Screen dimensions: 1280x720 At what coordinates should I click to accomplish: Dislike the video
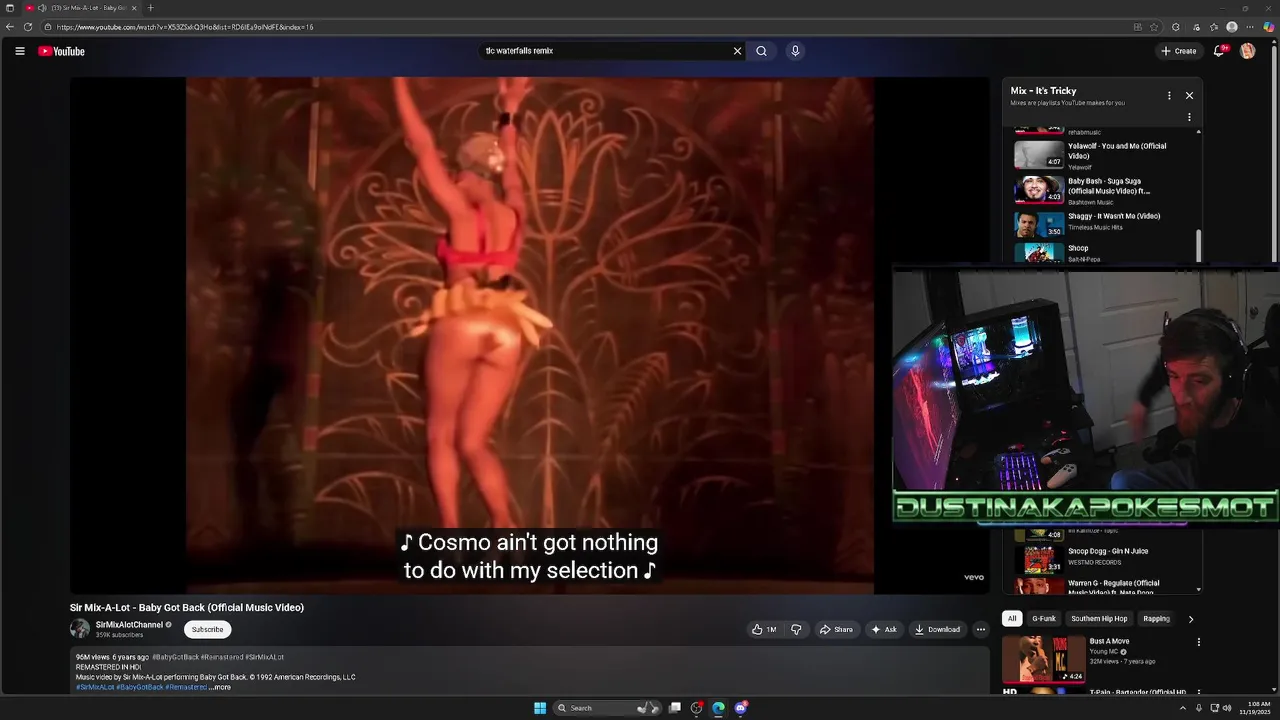click(x=796, y=629)
